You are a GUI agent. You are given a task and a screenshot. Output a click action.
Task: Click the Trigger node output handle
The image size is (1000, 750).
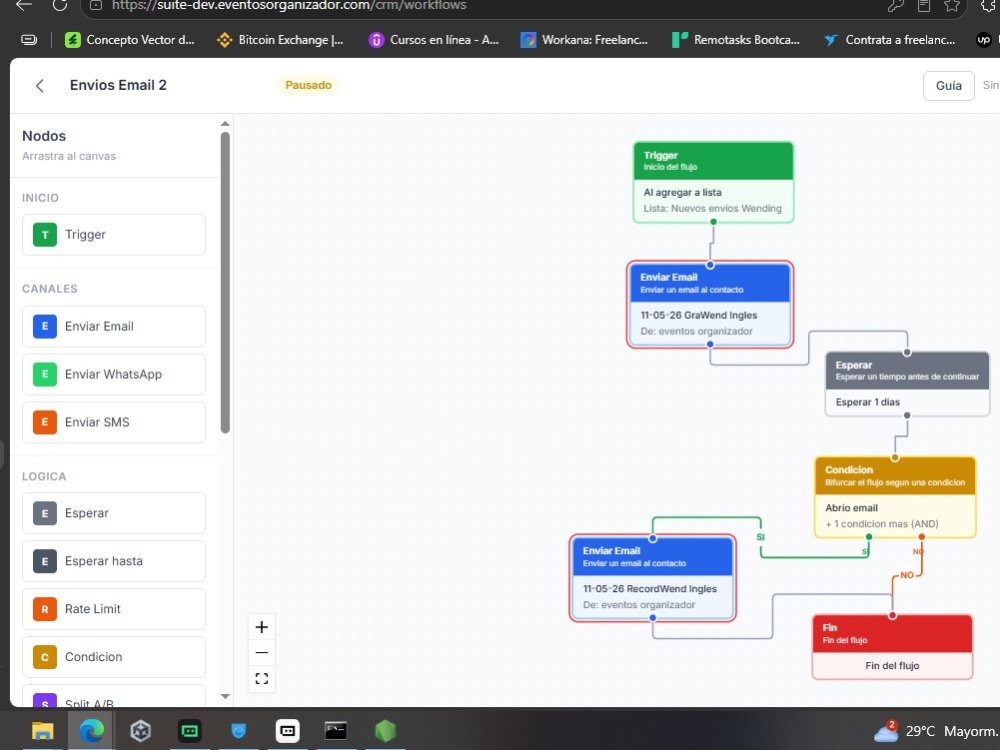point(714,222)
